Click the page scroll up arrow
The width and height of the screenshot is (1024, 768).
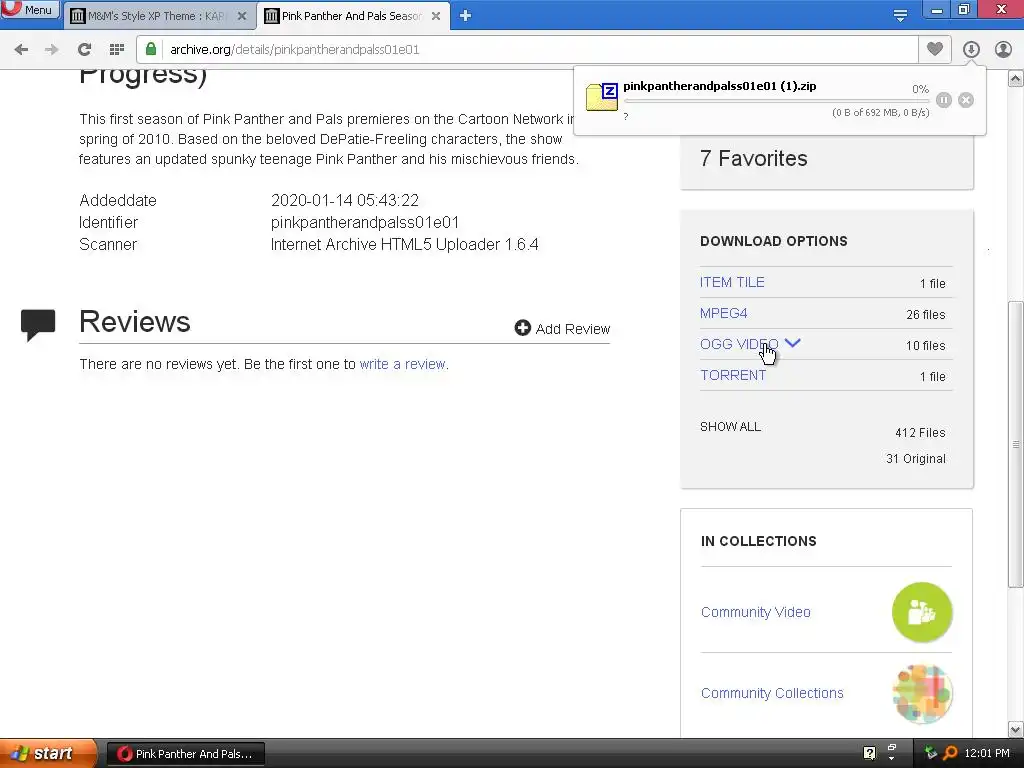point(1016,79)
